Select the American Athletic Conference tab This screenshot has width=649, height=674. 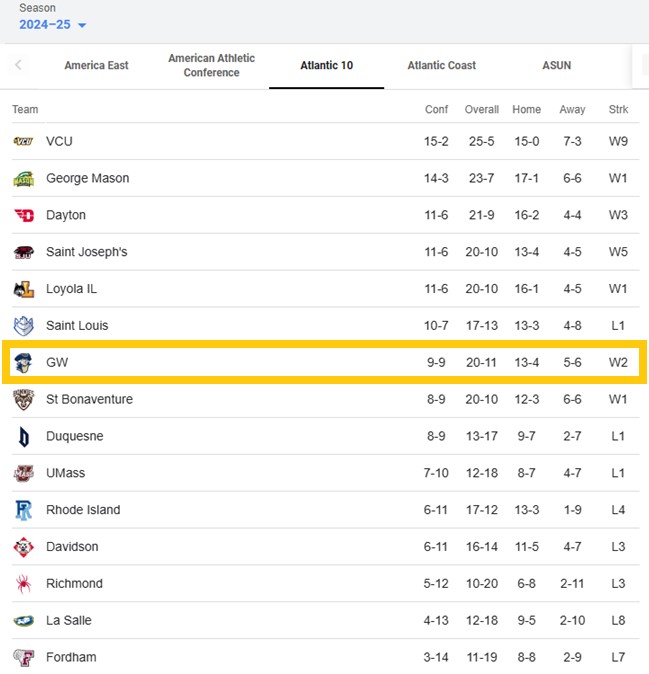211,66
